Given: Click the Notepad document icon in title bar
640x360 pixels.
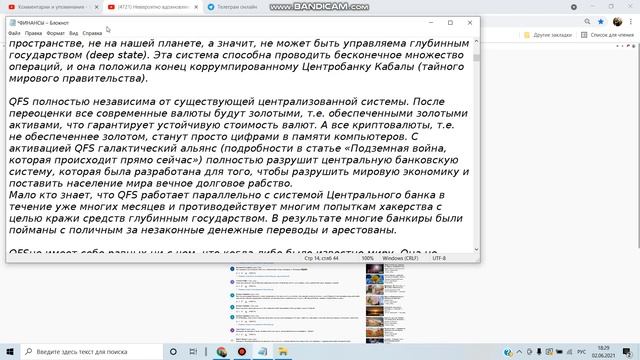Looking at the screenshot, I should 13,23.
